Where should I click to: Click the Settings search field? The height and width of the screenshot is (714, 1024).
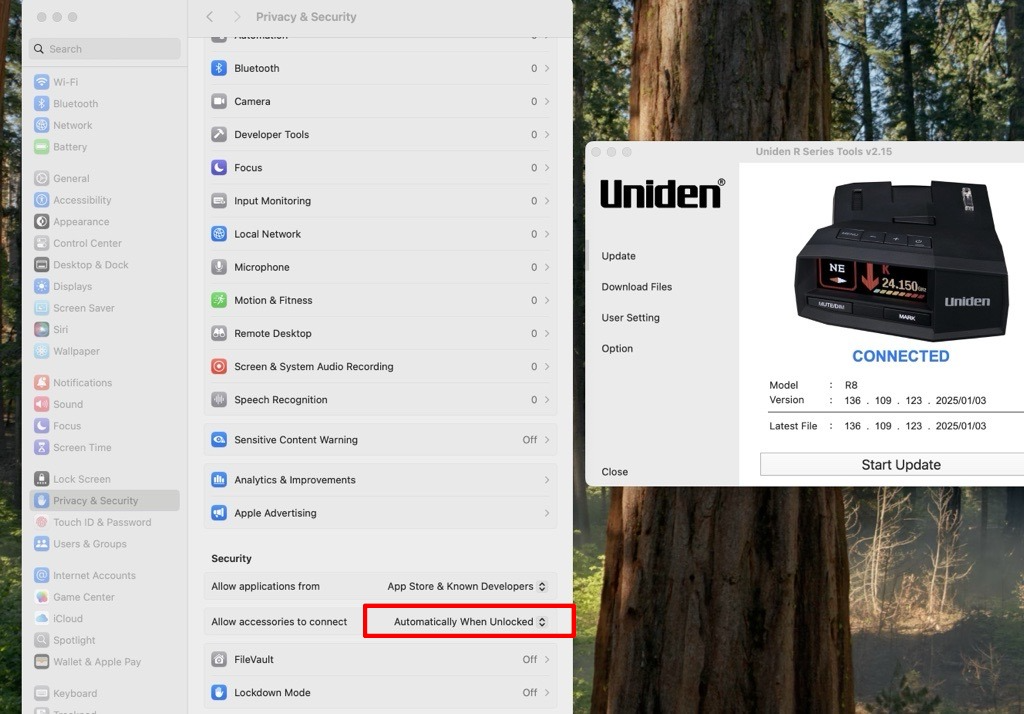[x=104, y=49]
